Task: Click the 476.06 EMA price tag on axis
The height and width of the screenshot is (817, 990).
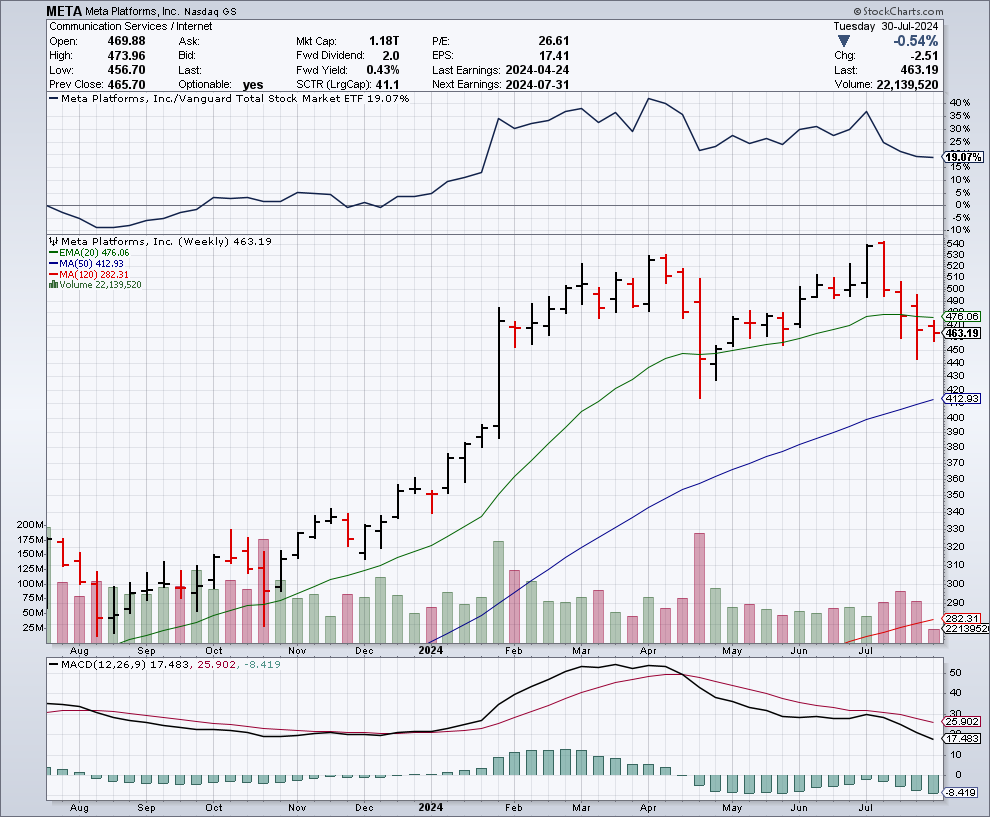Action: pos(963,316)
